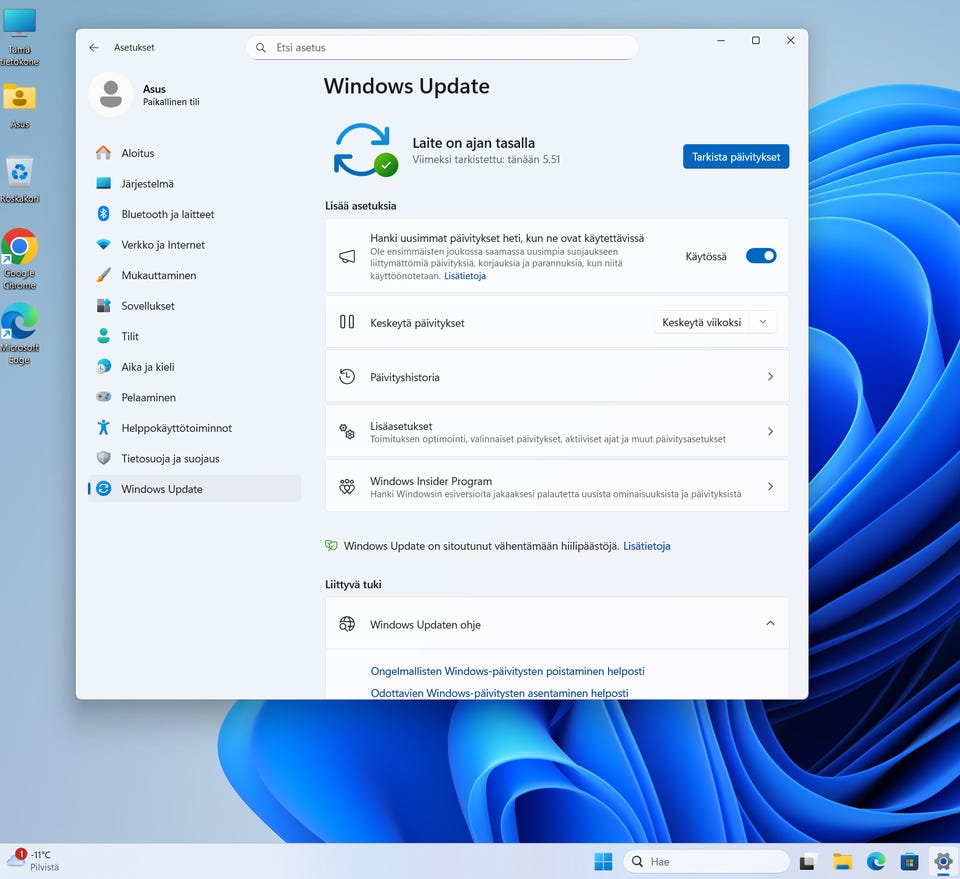Click the Järjestelmä monitor icon
This screenshot has height=879, width=960.
(103, 183)
